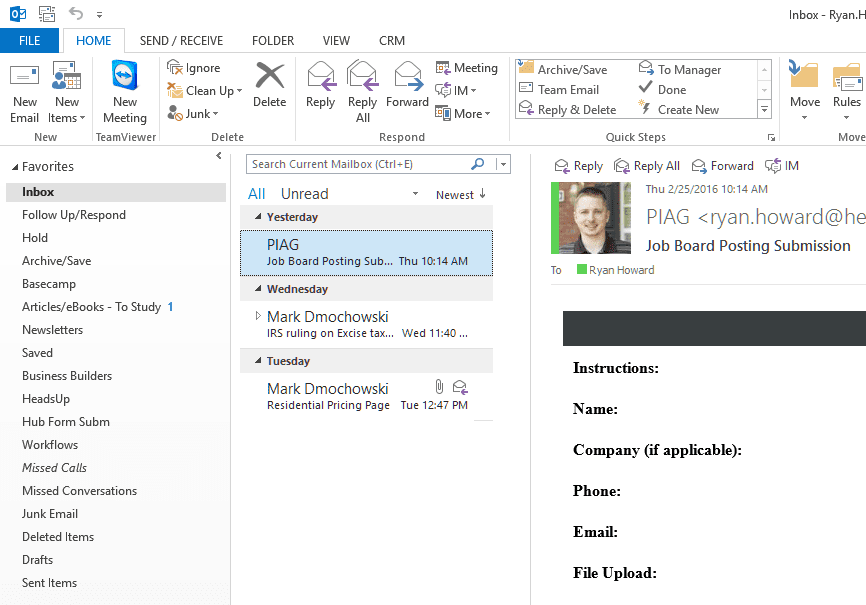Click the ribbon Forward button
This screenshot has height=605, width=866.
408,86
